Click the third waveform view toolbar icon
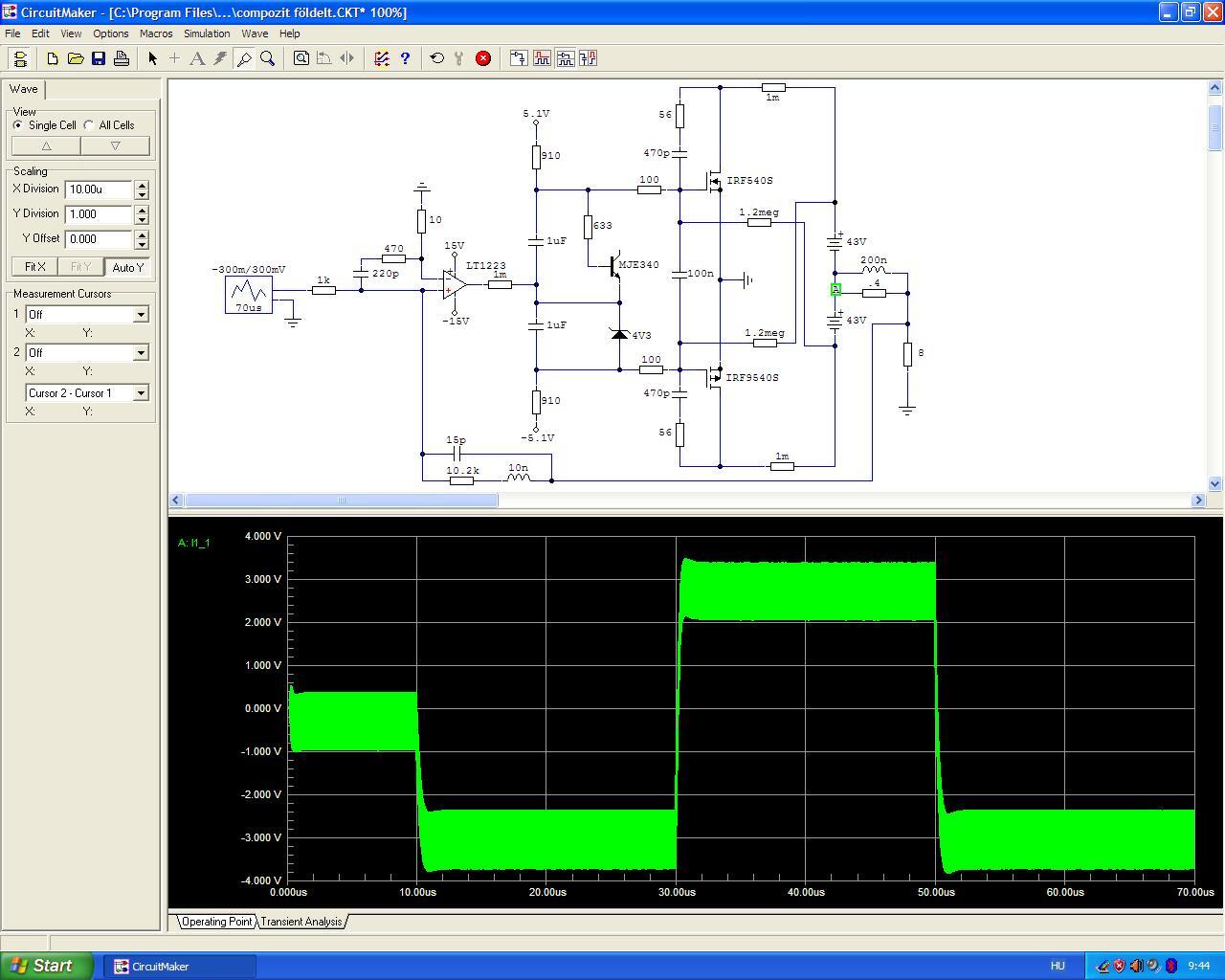The width and height of the screenshot is (1225, 980). (565, 58)
